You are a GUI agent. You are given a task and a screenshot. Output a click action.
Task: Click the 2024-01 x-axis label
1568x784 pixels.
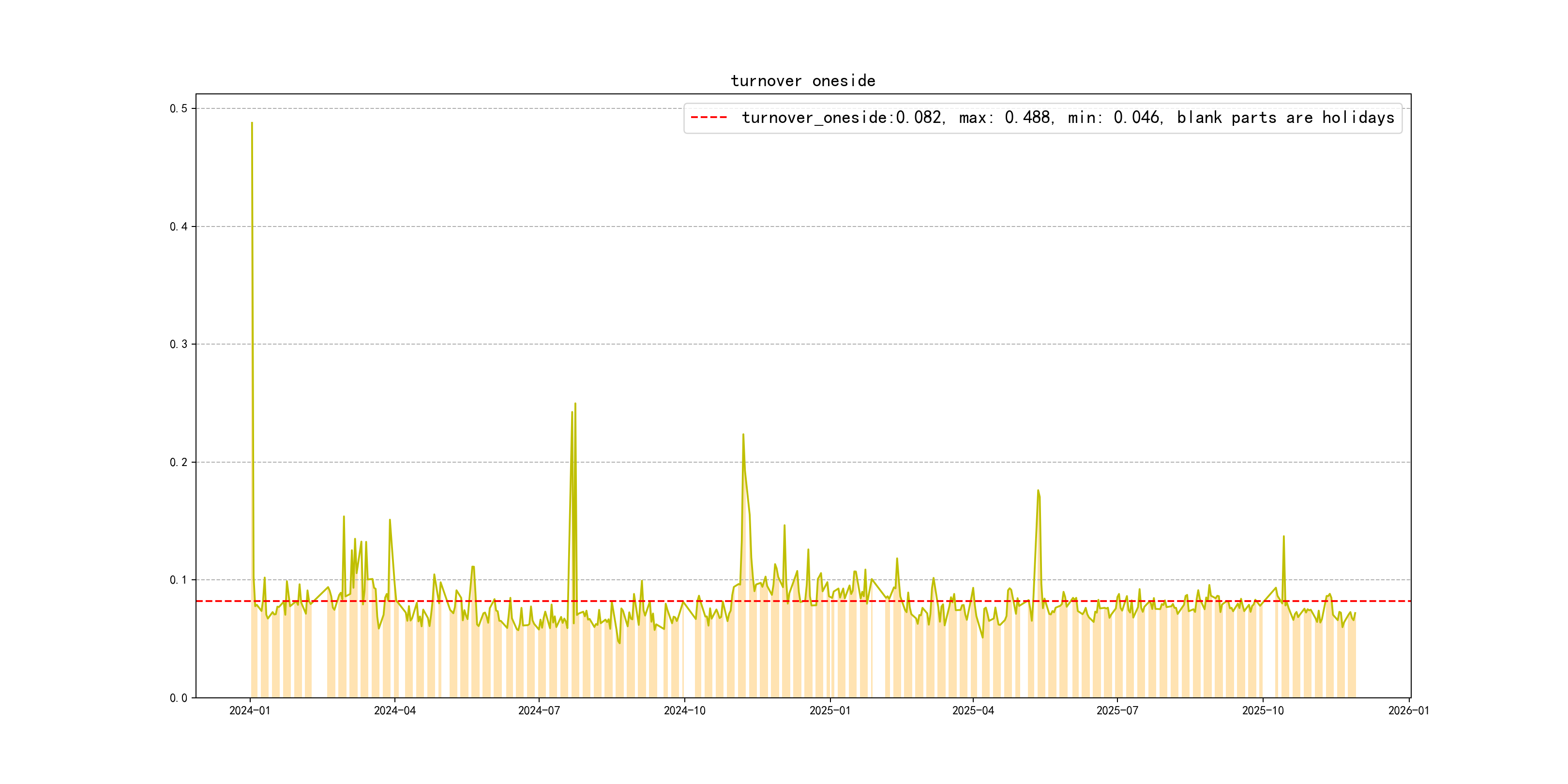tap(250, 710)
